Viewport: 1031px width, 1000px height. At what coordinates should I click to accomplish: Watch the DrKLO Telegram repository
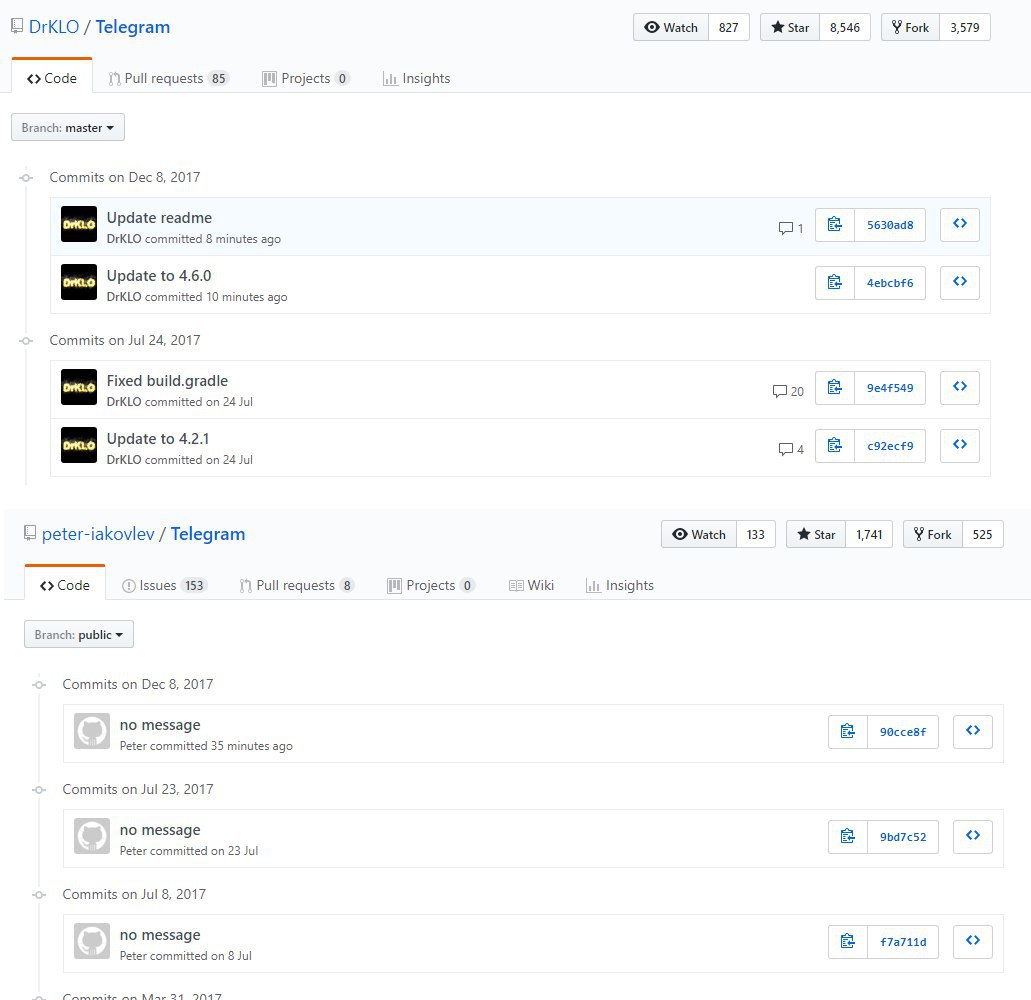pos(671,28)
